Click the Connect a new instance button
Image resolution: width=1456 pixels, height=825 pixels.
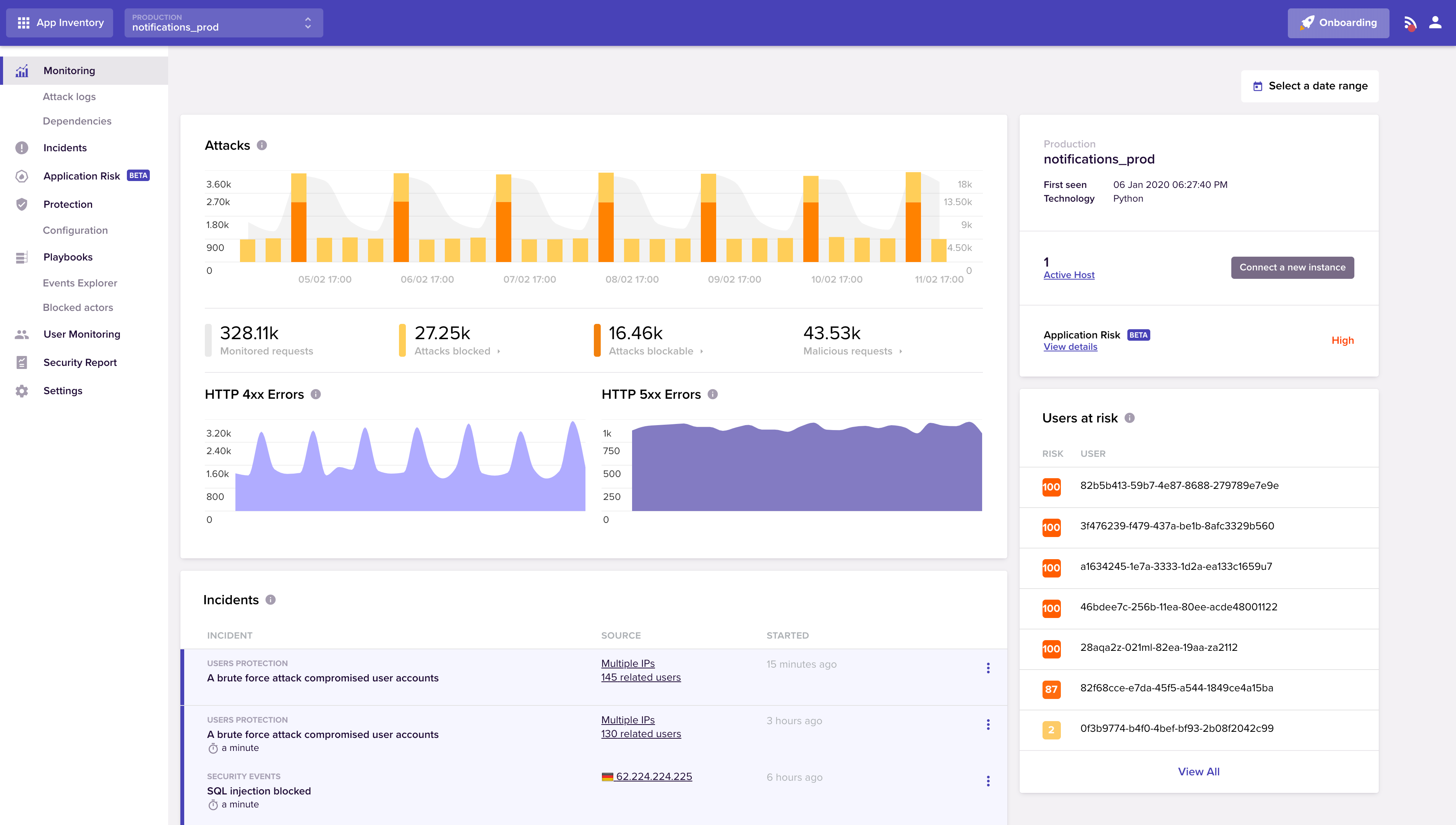(x=1292, y=267)
